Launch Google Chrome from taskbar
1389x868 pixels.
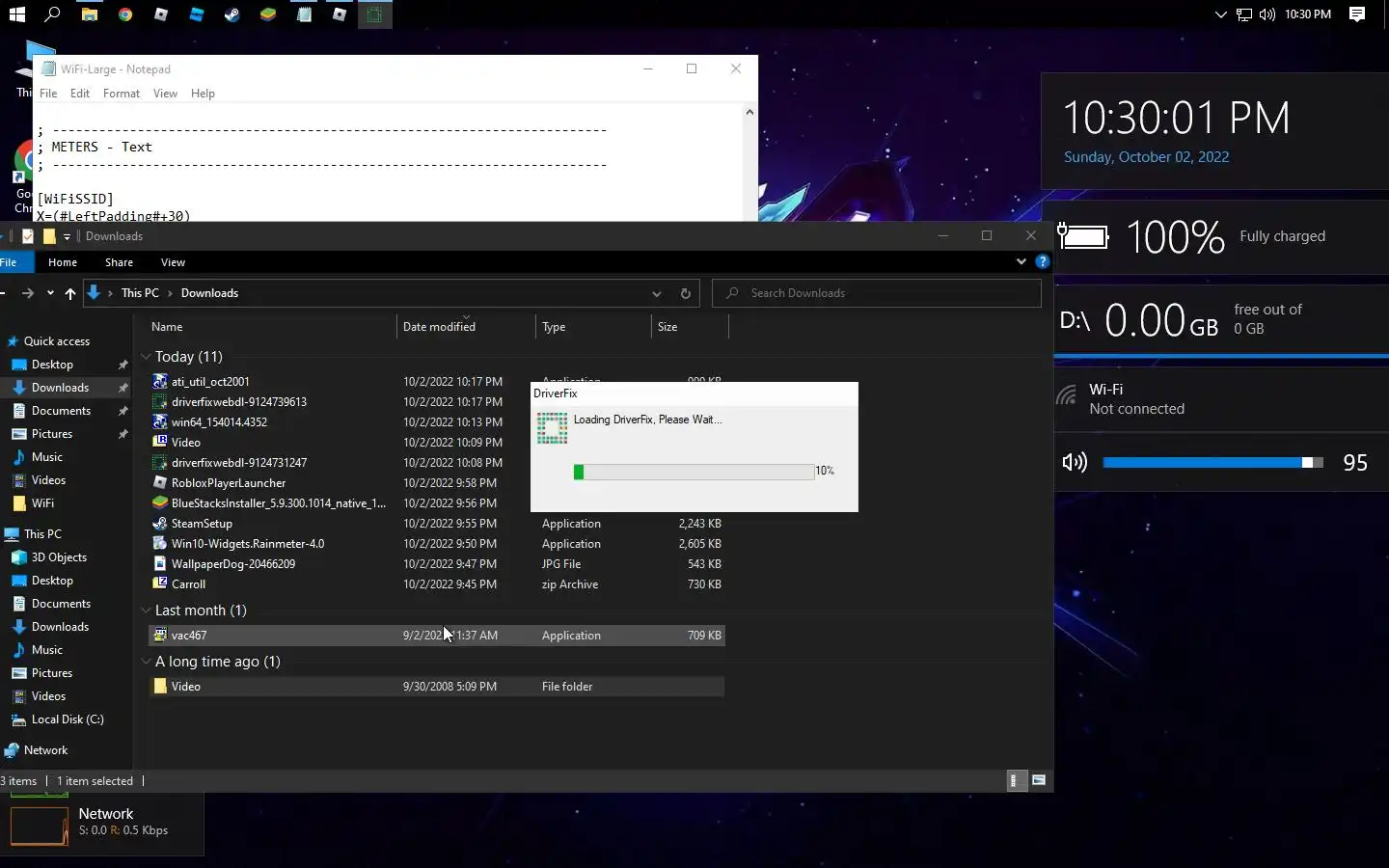click(x=125, y=14)
